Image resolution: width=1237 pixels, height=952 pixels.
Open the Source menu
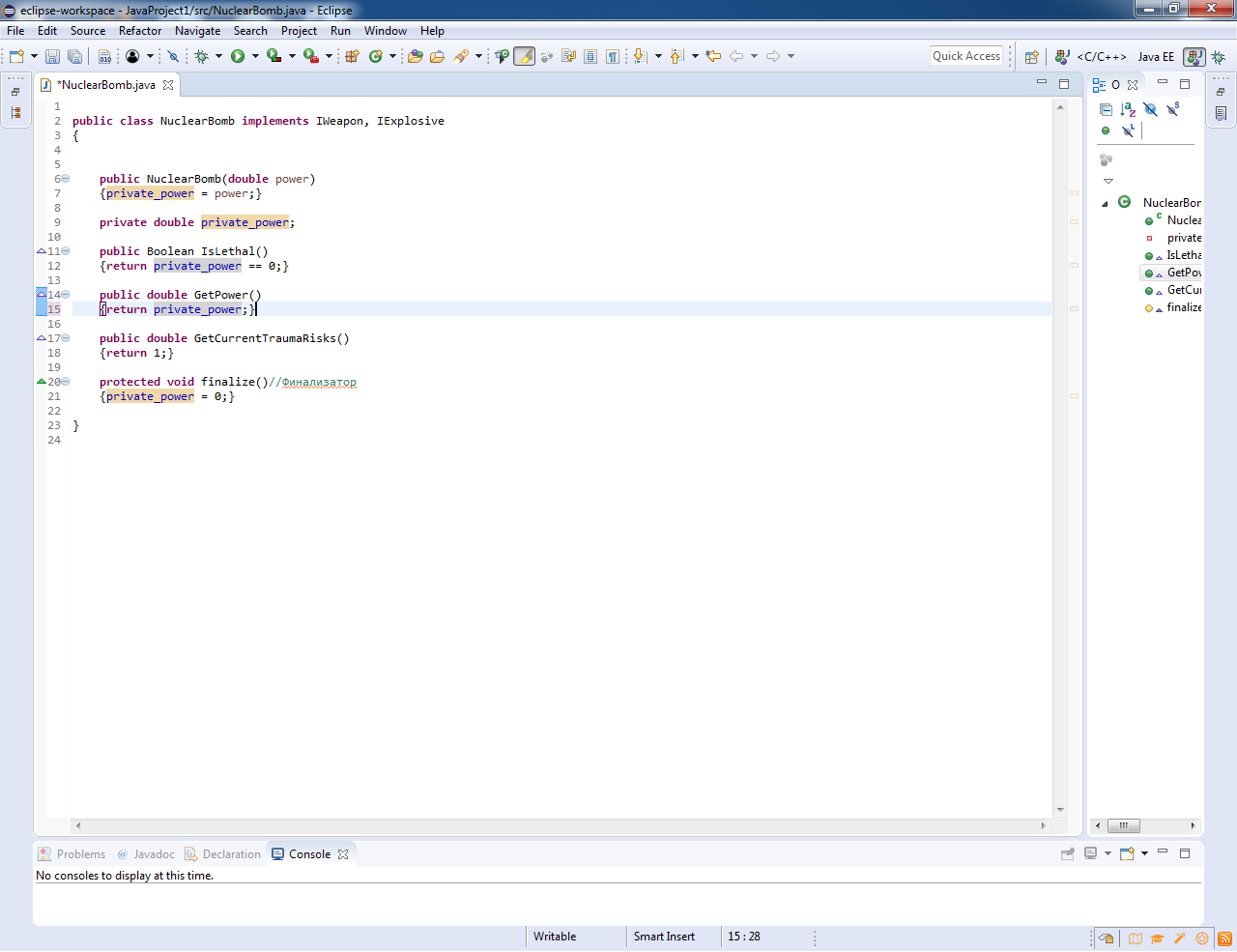pyautogui.click(x=88, y=31)
